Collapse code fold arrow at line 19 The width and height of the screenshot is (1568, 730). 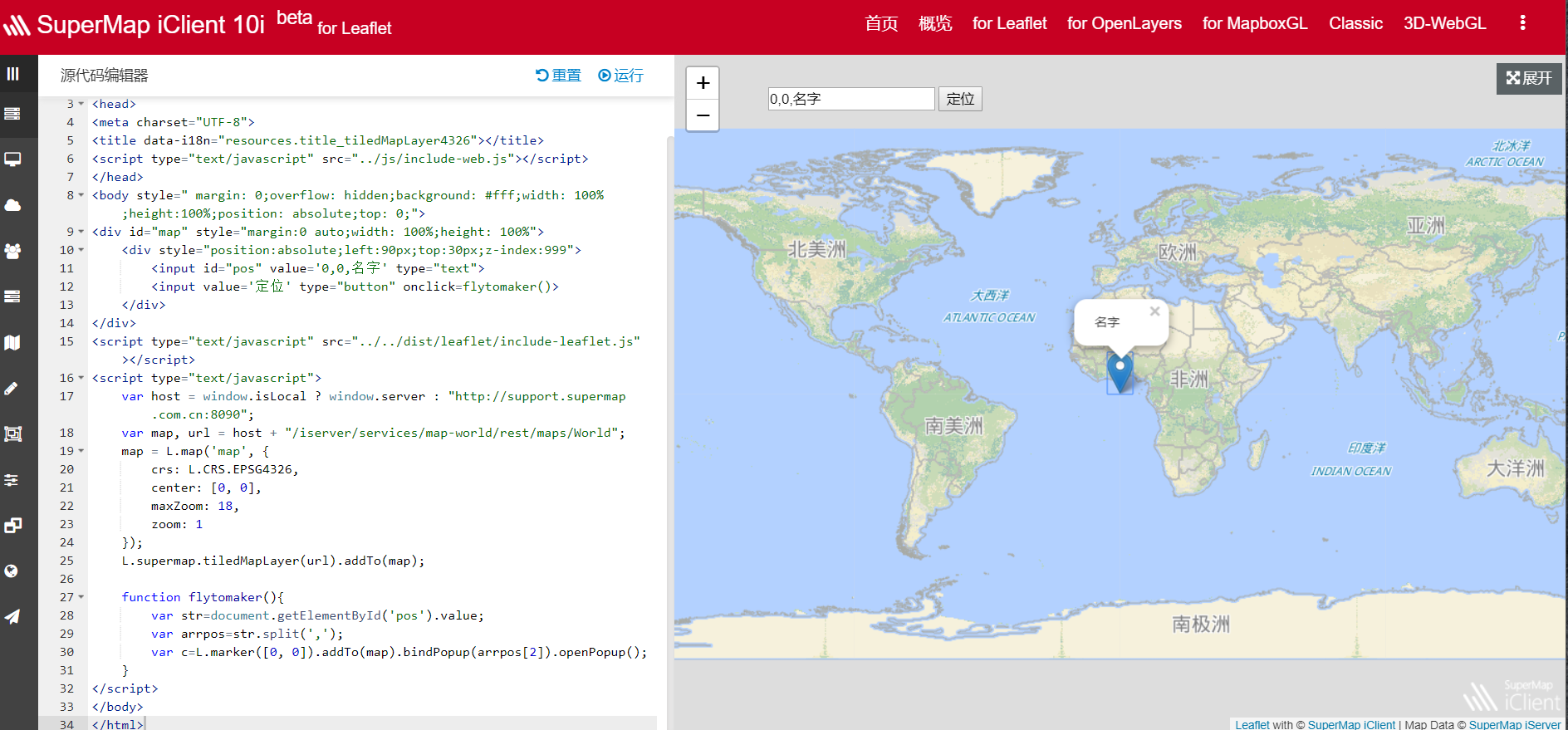click(x=81, y=451)
